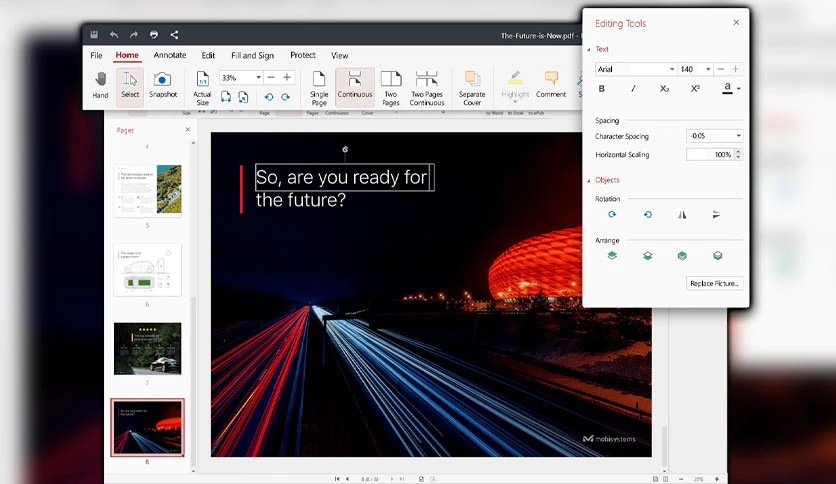Zoom in with the plus button
The image size is (836, 484).
(x=287, y=78)
